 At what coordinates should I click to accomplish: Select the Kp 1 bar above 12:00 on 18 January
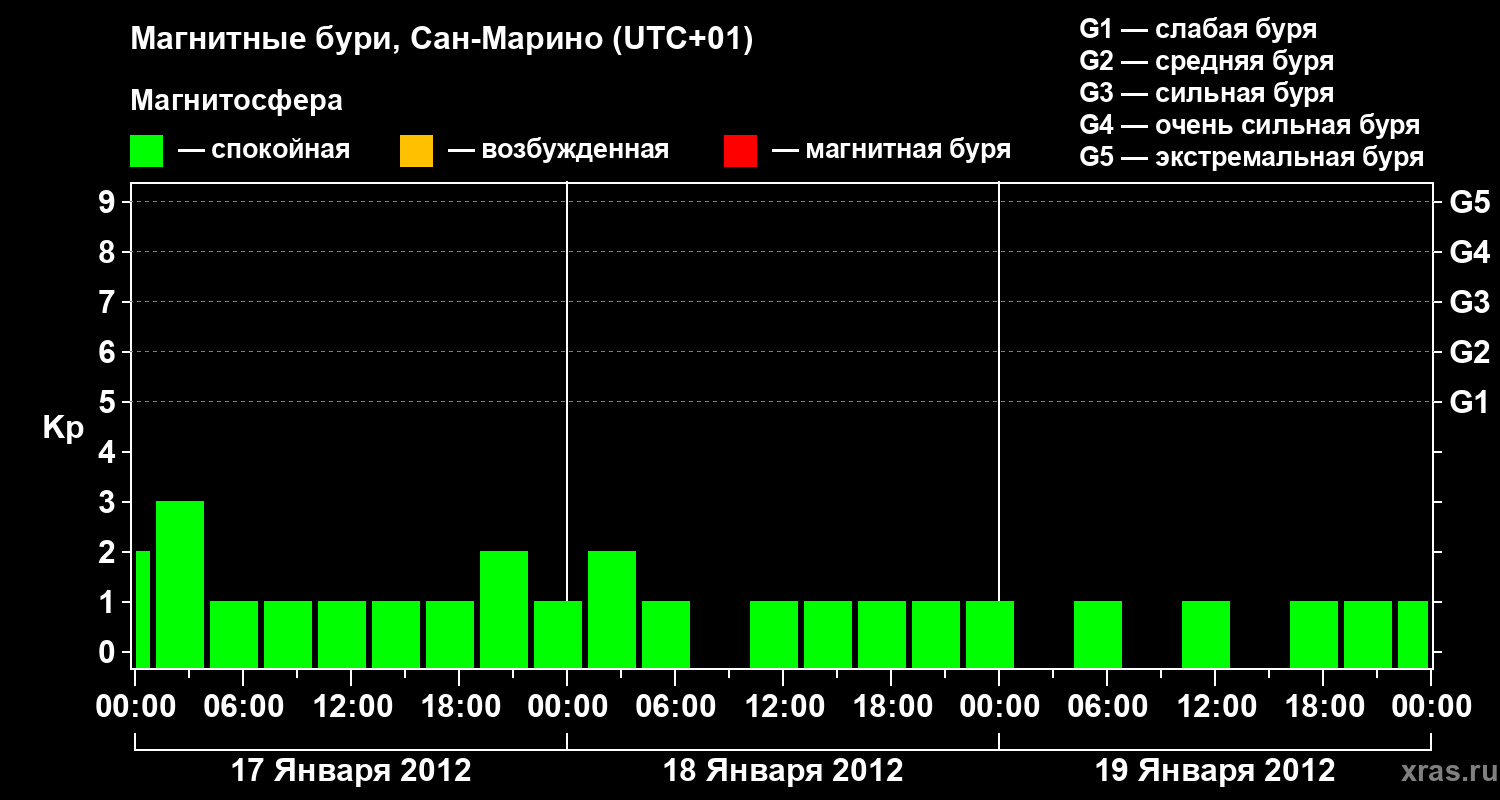point(774,634)
